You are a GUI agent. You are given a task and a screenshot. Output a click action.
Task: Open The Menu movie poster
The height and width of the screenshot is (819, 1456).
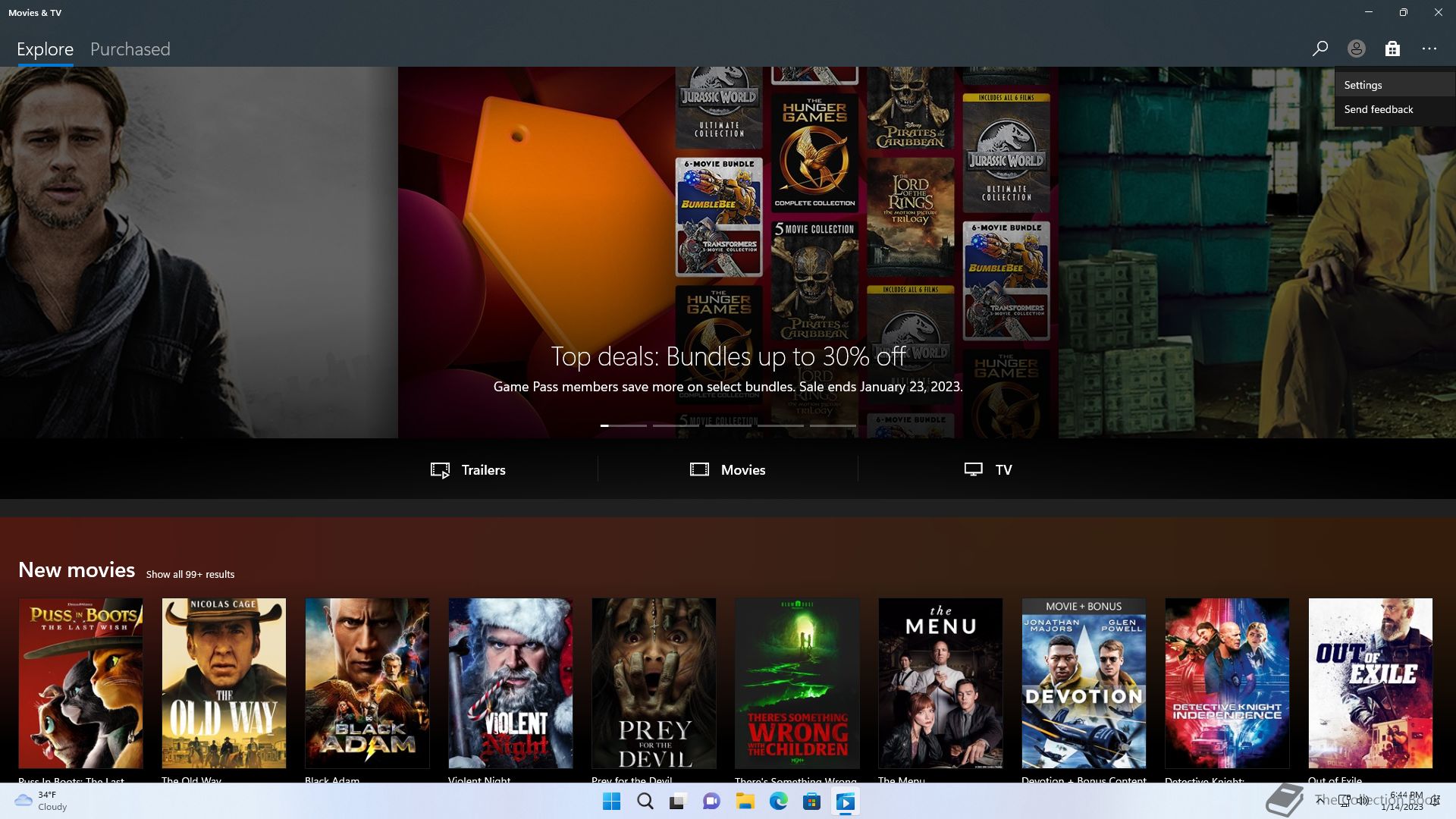(940, 683)
